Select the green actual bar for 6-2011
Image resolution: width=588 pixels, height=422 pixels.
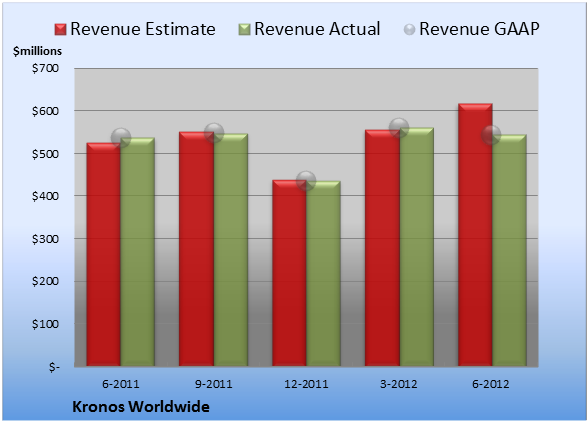point(138,252)
